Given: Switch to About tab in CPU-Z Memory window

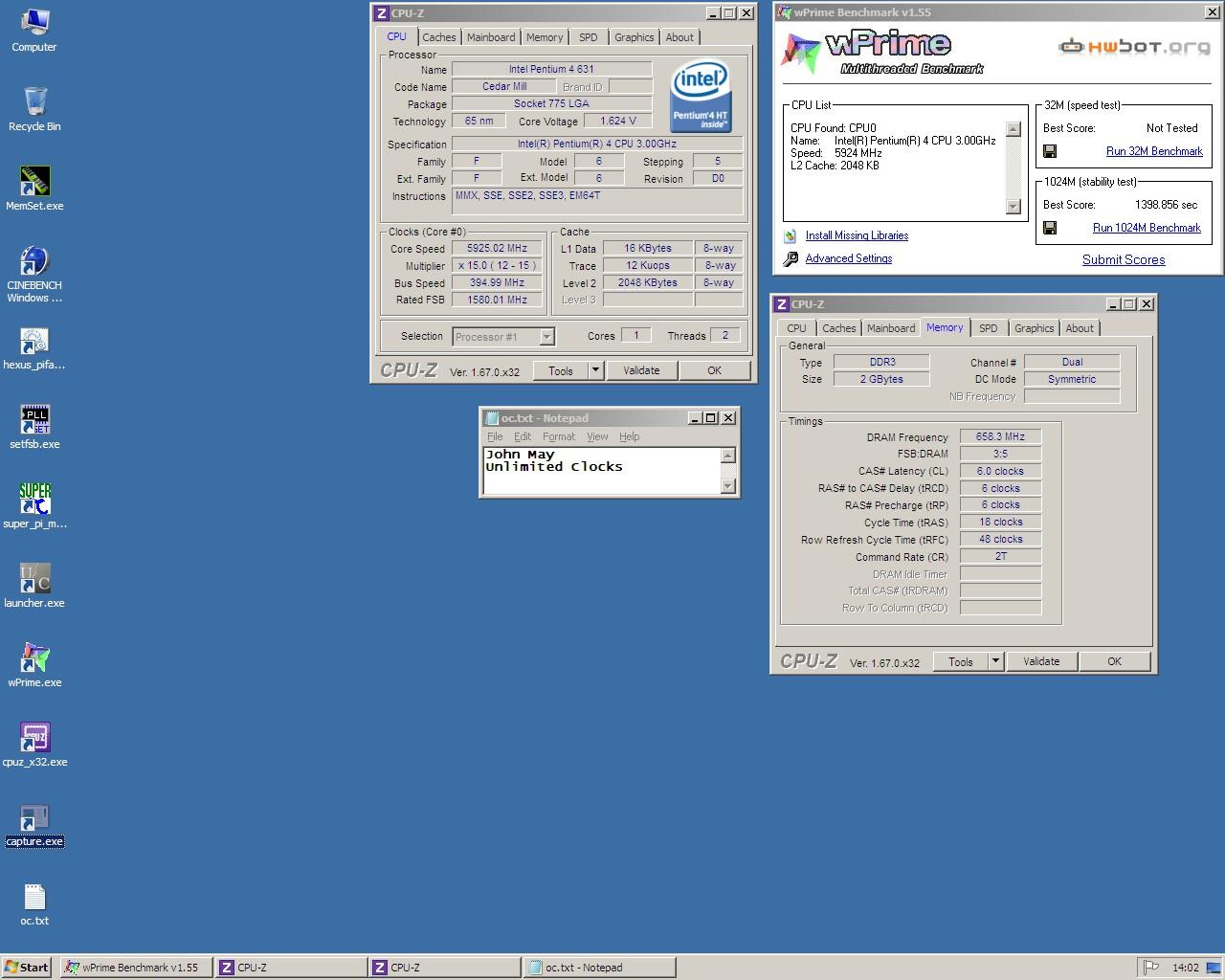Looking at the screenshot, I should coord(1080,328).
